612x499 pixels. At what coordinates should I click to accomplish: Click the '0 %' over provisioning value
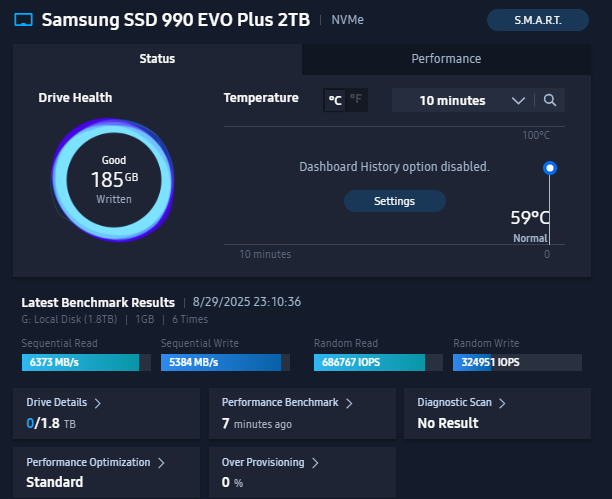coord(232,483)
